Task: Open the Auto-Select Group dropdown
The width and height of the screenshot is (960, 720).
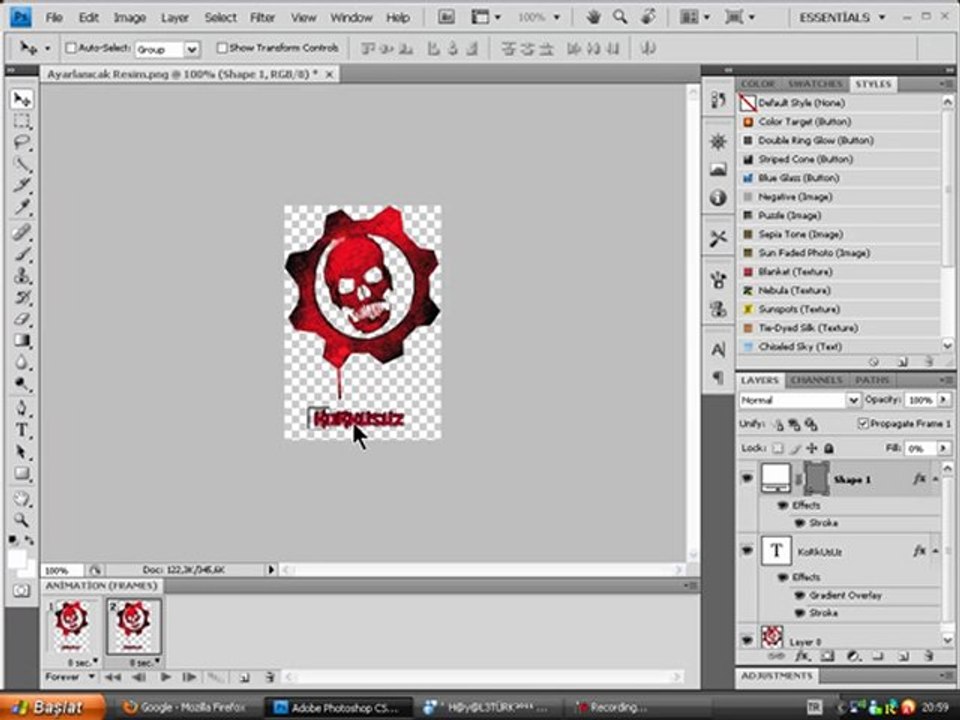Action: click(192, 49)
